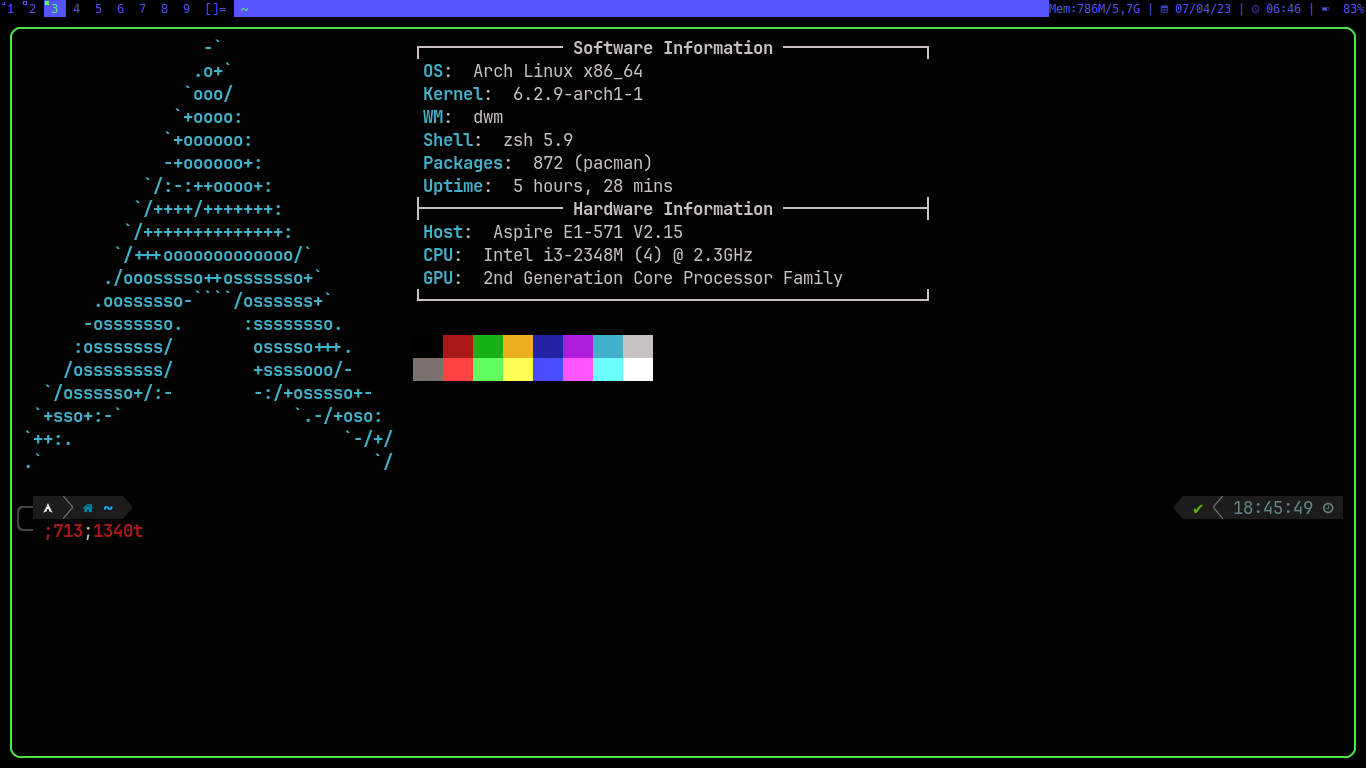Click the dark blue color block

pyautogui.click(x=548, y=346)
